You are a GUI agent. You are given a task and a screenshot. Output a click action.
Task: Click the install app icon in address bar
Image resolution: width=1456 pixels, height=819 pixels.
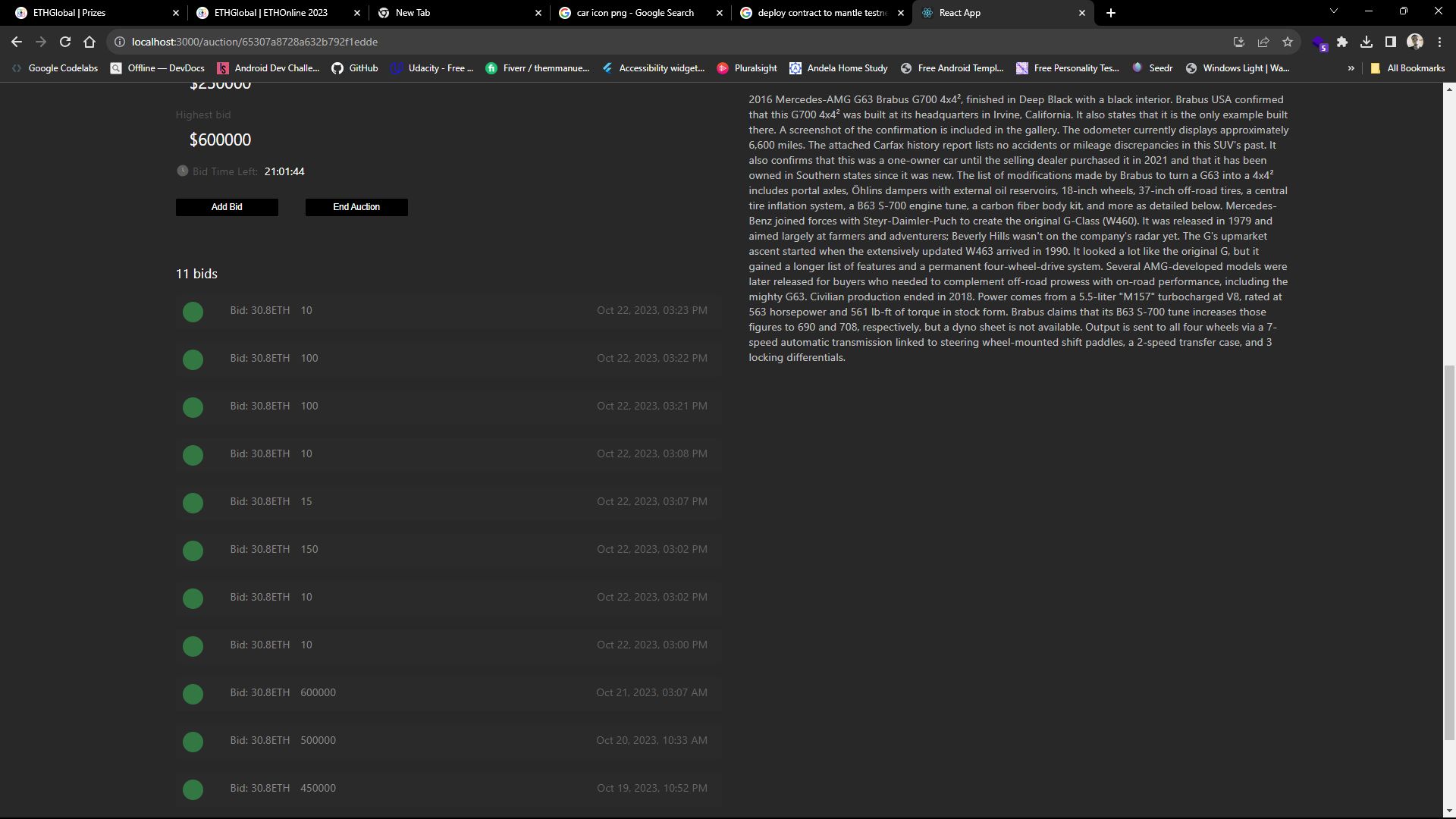point(1239,42)
